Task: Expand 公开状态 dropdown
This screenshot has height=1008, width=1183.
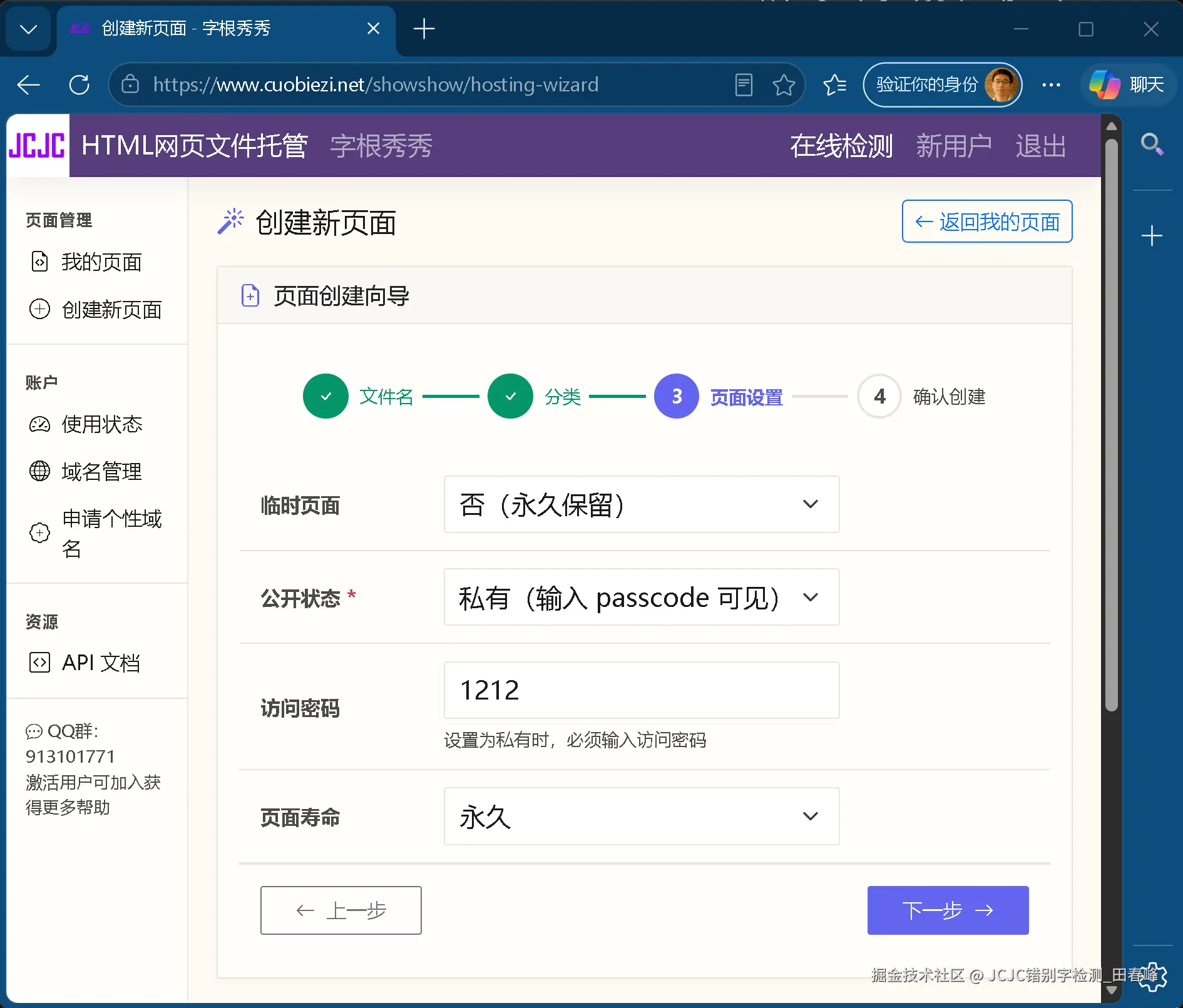Action: click(x=642, y=597)
